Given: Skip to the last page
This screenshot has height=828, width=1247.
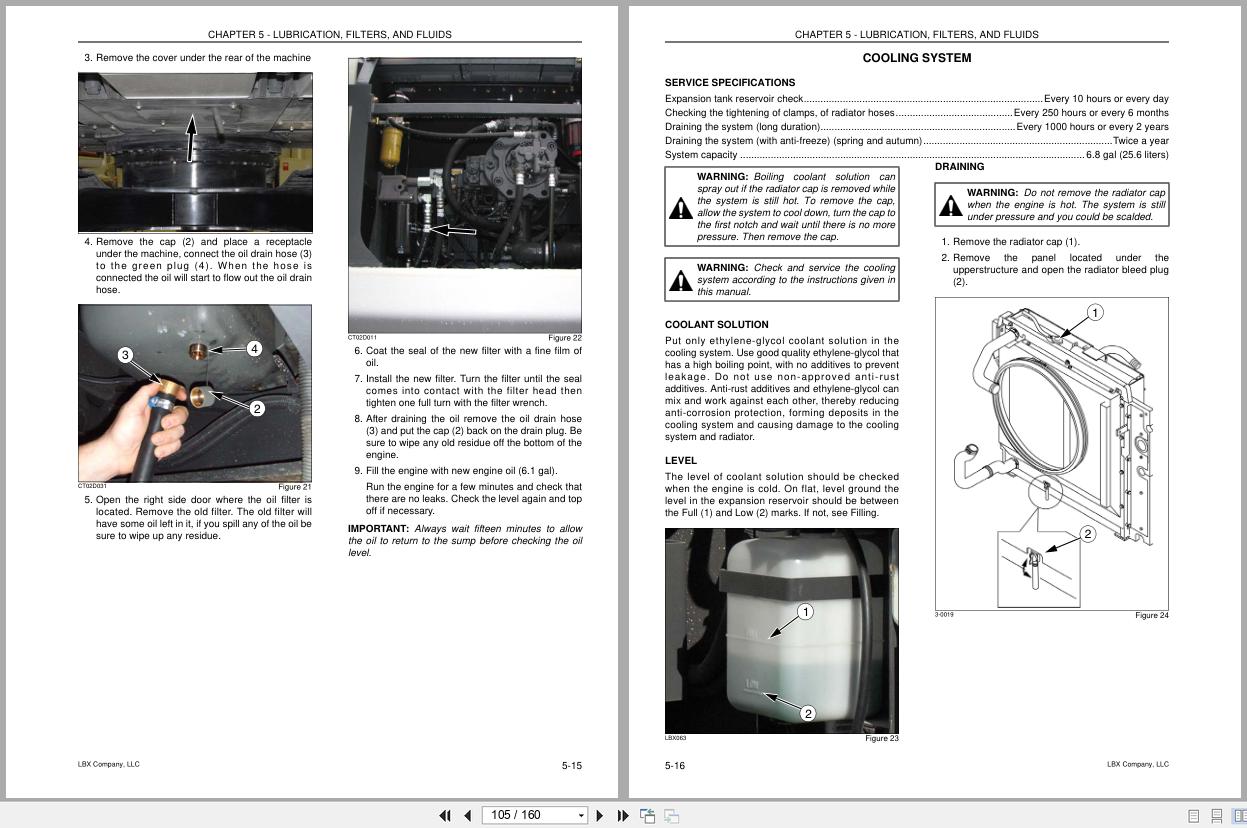Looking at the screenshot, I should pyautogui.click(x=622, y=815).
